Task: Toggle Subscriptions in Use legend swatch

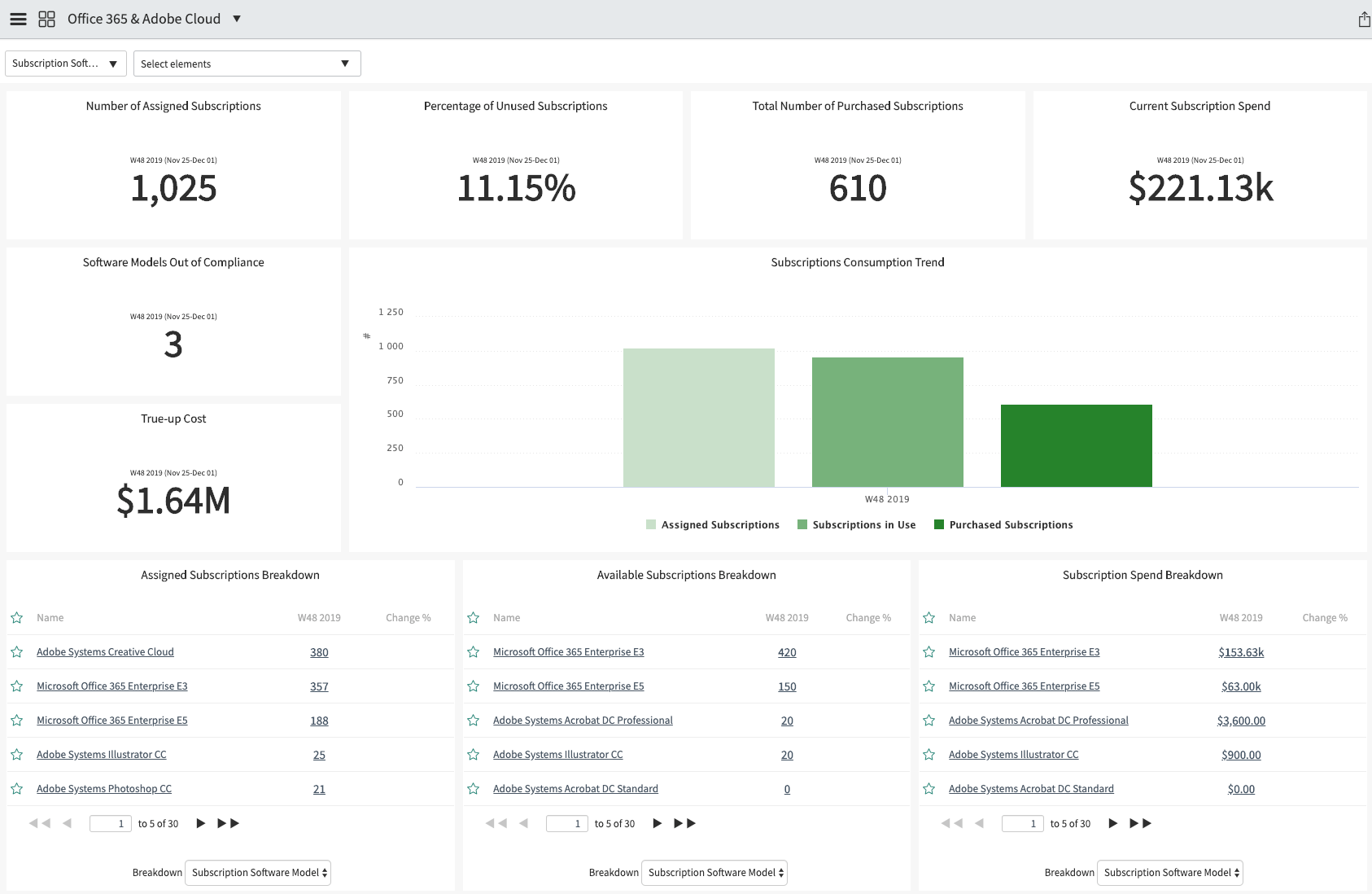Action: 802,524
